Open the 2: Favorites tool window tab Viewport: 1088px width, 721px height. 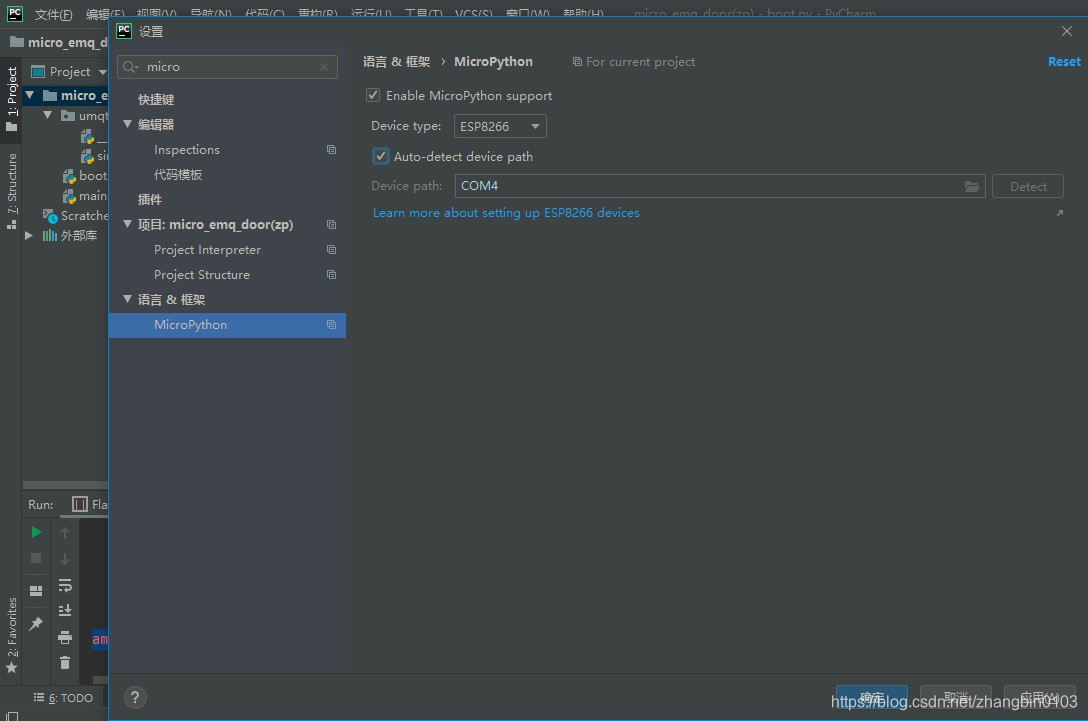click(x=12, y=634)
